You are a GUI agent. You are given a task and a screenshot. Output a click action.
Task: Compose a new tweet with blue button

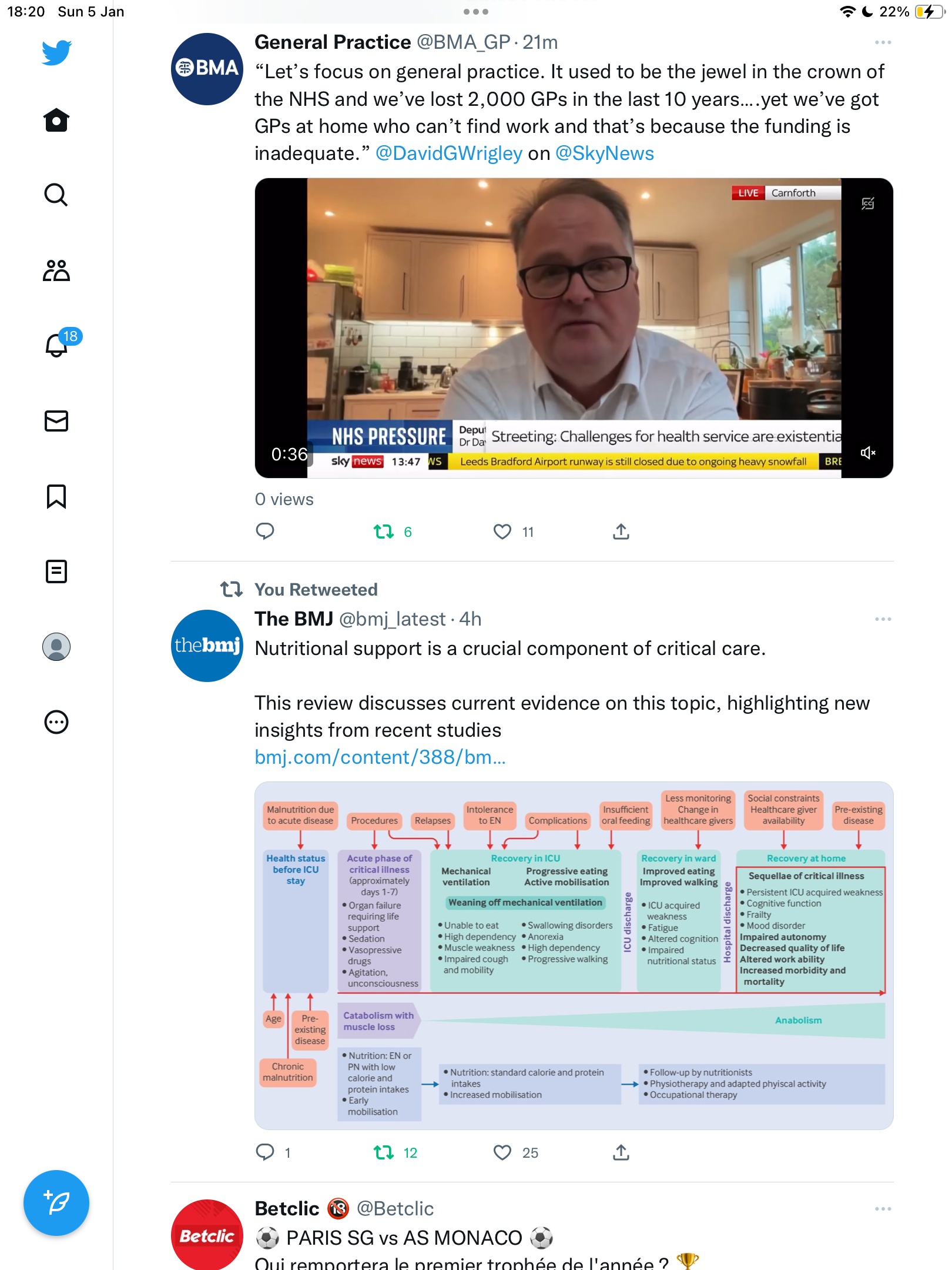click(x=56, y=1203)
